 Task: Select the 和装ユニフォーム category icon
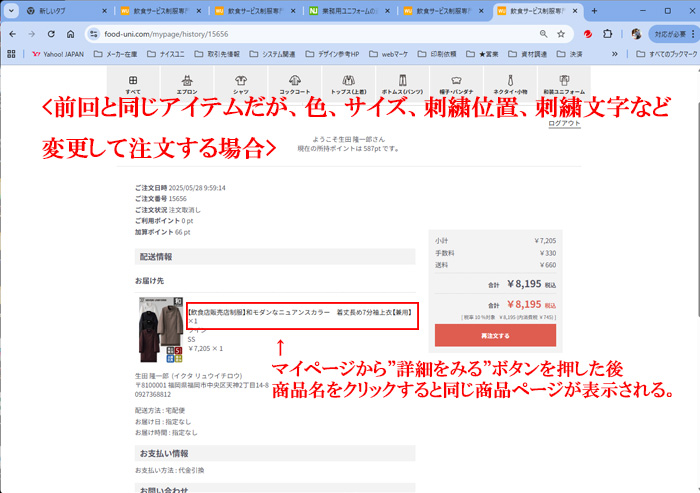pos(562,82)
